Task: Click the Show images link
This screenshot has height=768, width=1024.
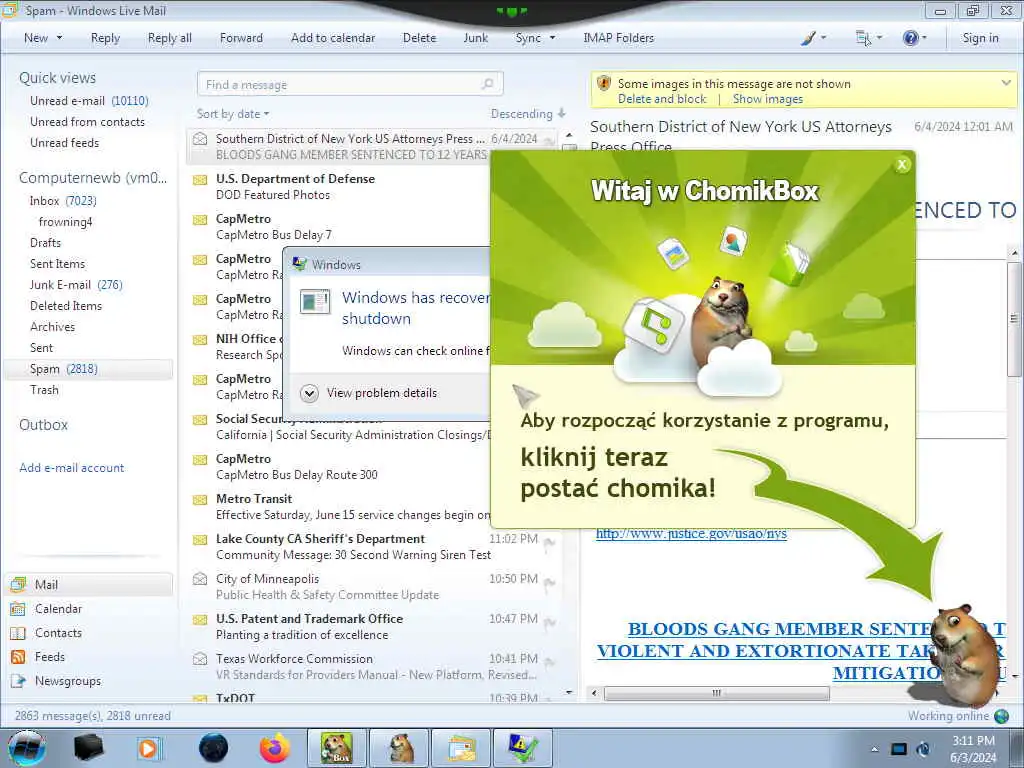Action: [x=767, y=99]
